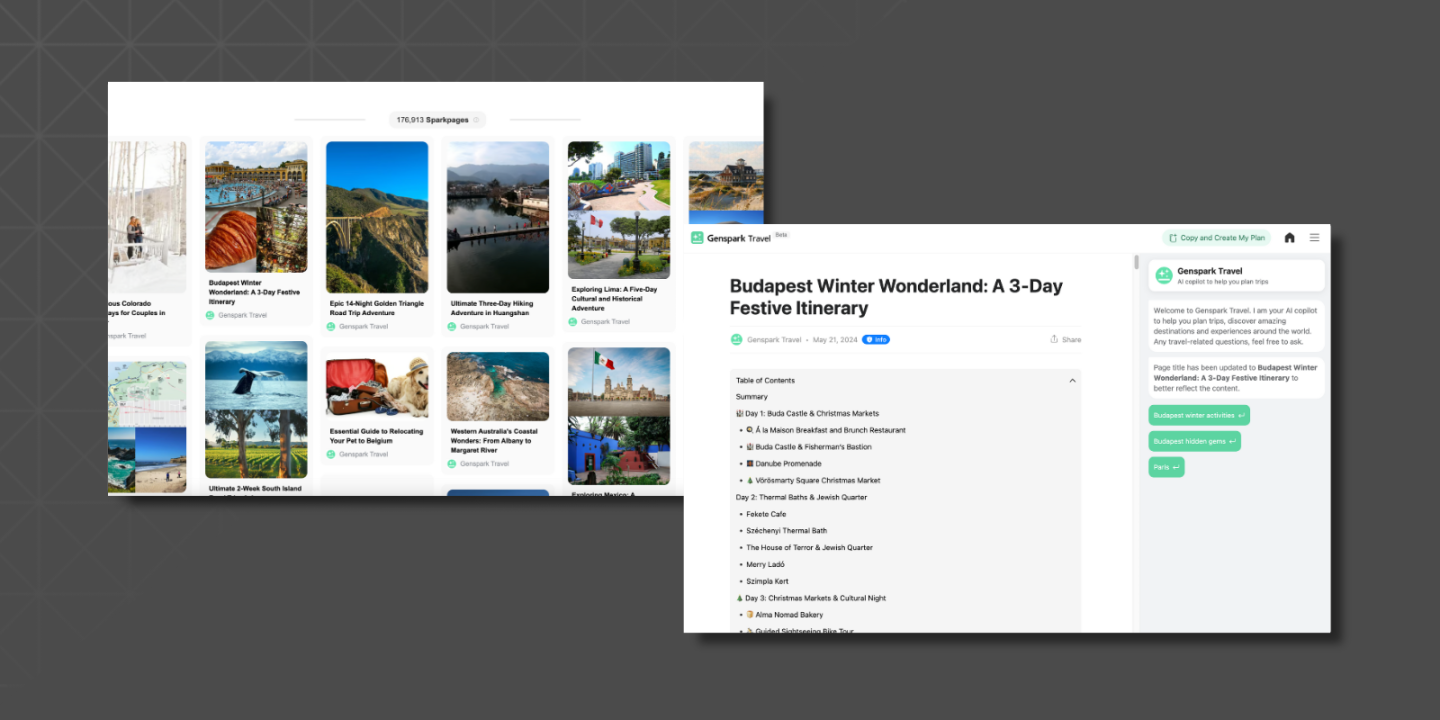Image resolution: width=1440 pixels, height=720 pixels.
Task: Click the Genspark Travel author name beside the date
Action: pos(774,340)
